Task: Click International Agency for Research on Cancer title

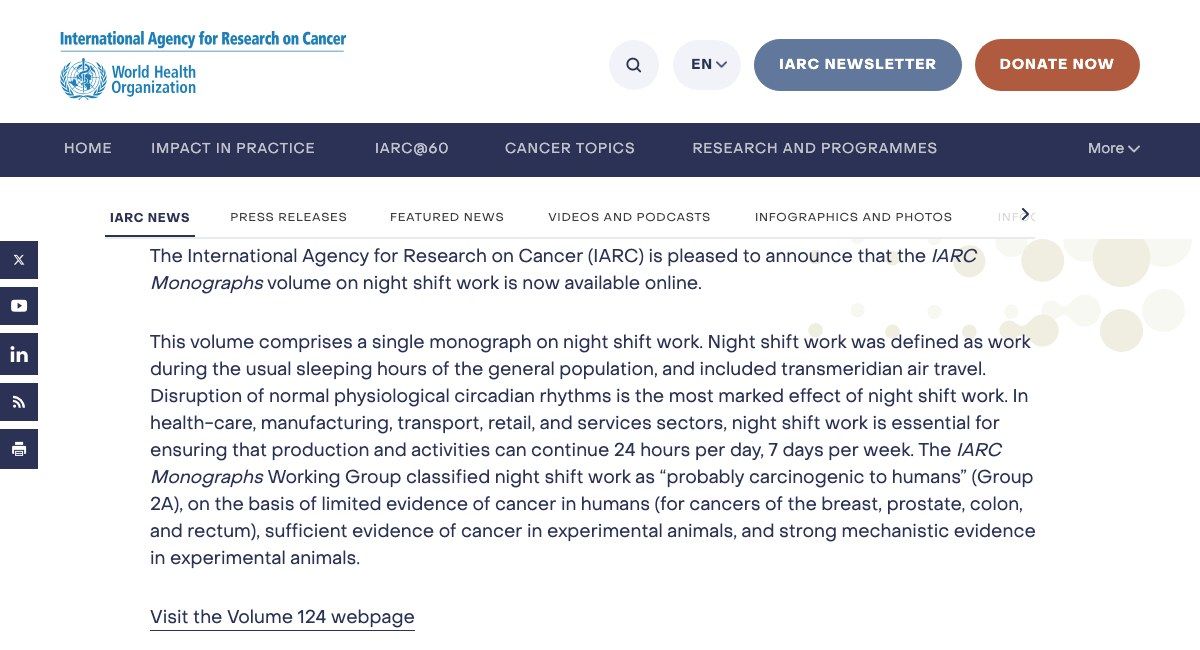Action: (203, 40)
